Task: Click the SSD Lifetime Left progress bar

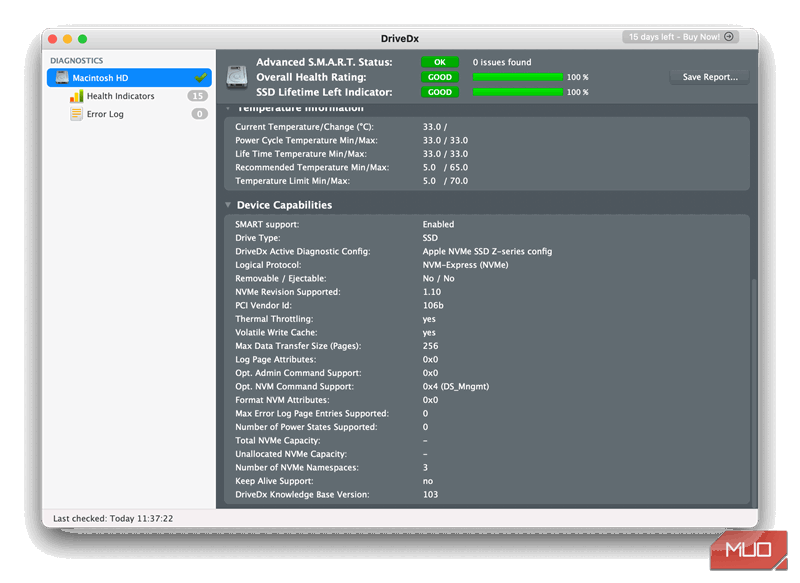Action: coord(518,92)
